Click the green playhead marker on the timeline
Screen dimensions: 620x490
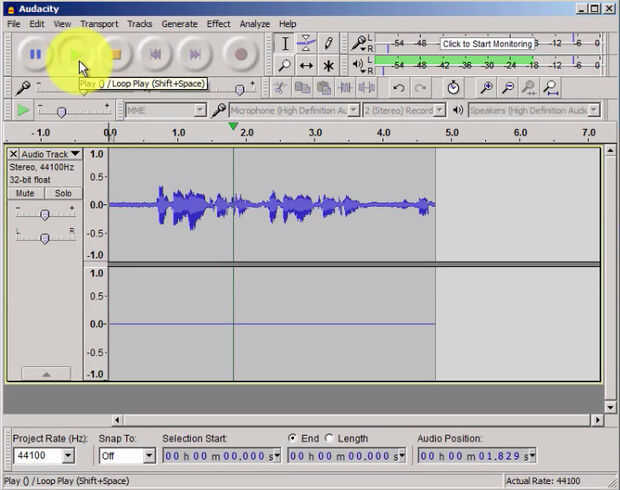pyautogui.click(x=233, y=126)
